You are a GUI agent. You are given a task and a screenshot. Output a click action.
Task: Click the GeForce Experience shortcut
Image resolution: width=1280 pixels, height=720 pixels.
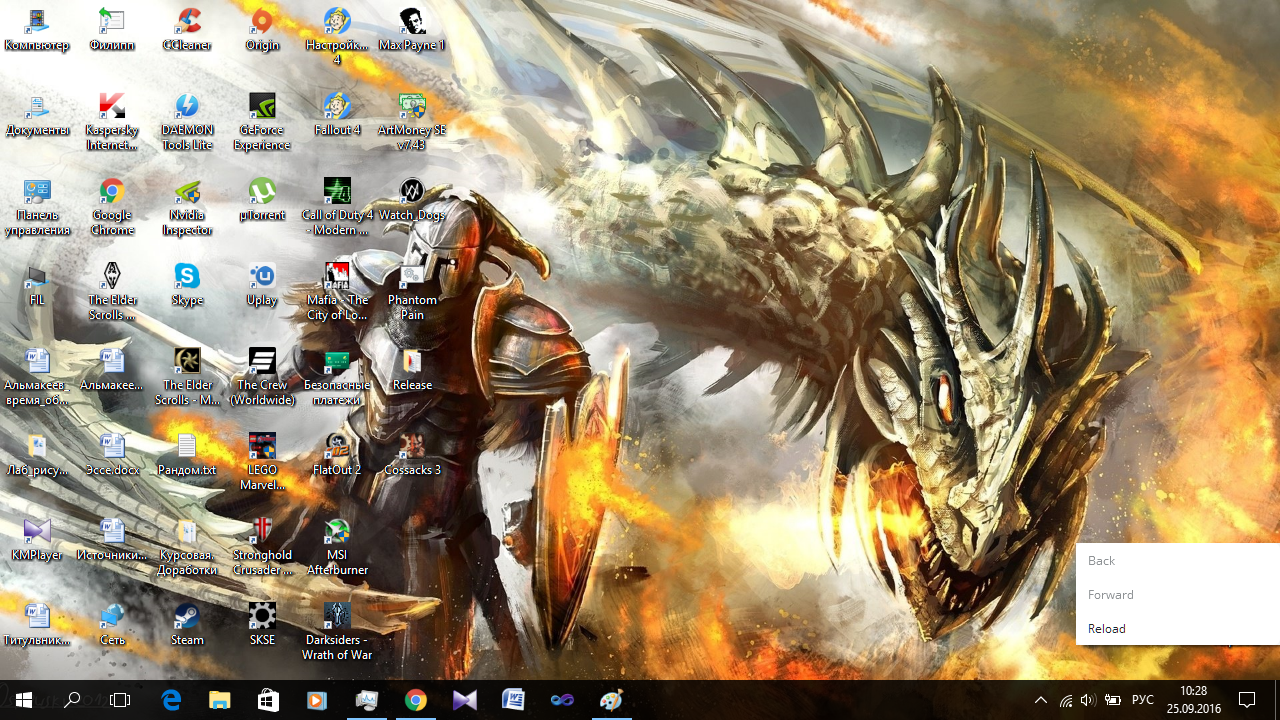[x=262, y=107]
